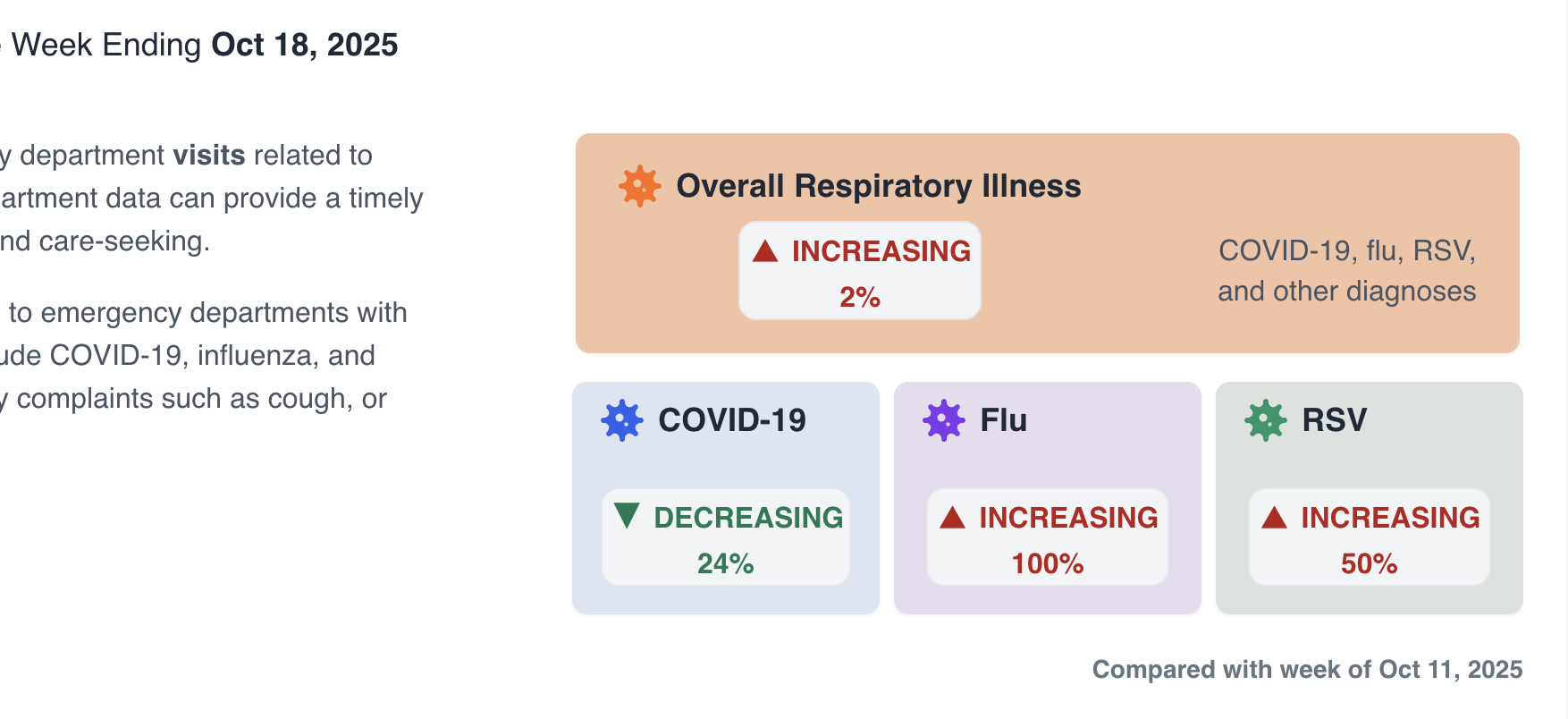Viewport: 1568px width, 719px height.
Task: Select the RSV card title
Action: click(x=1334, y=420)
